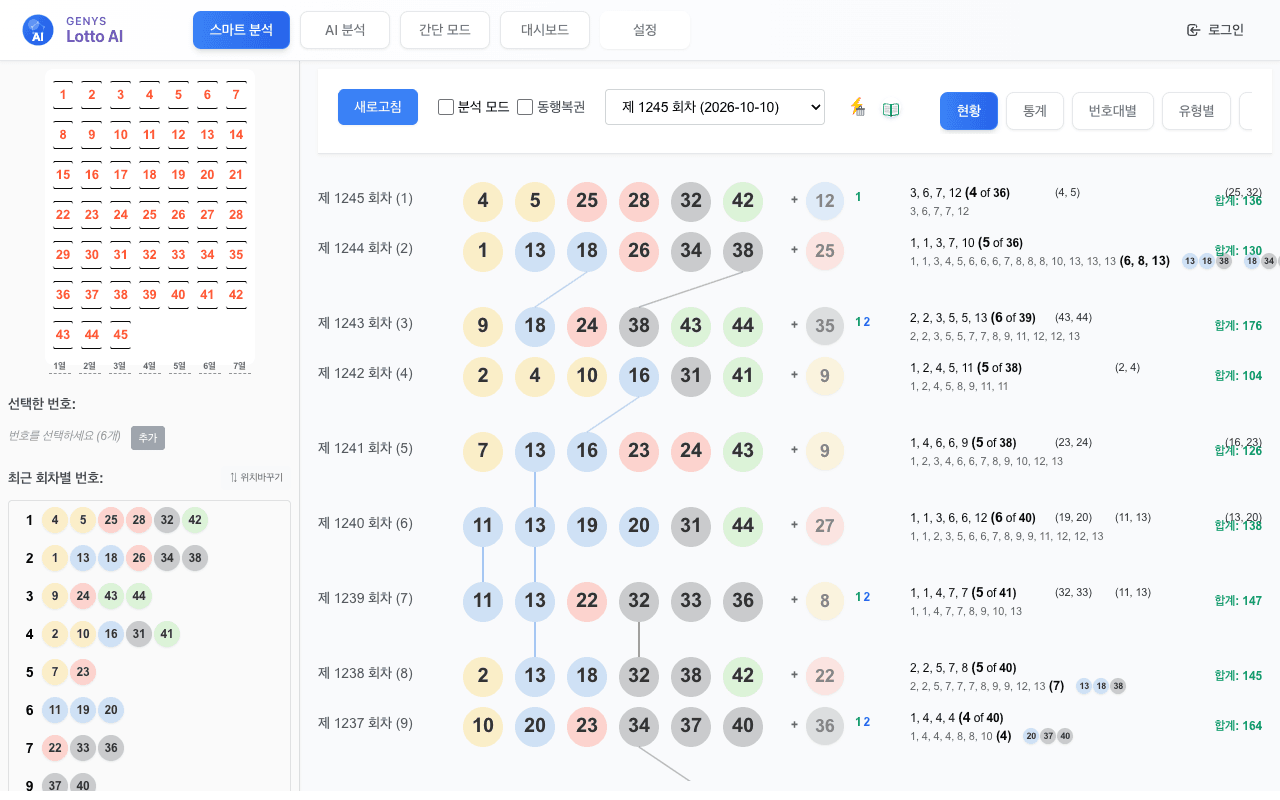Click the 위치바꾸기 swap button
The height and width of the screenshot is (800, 1280).
pyautogui.click(x=257, y=478)
